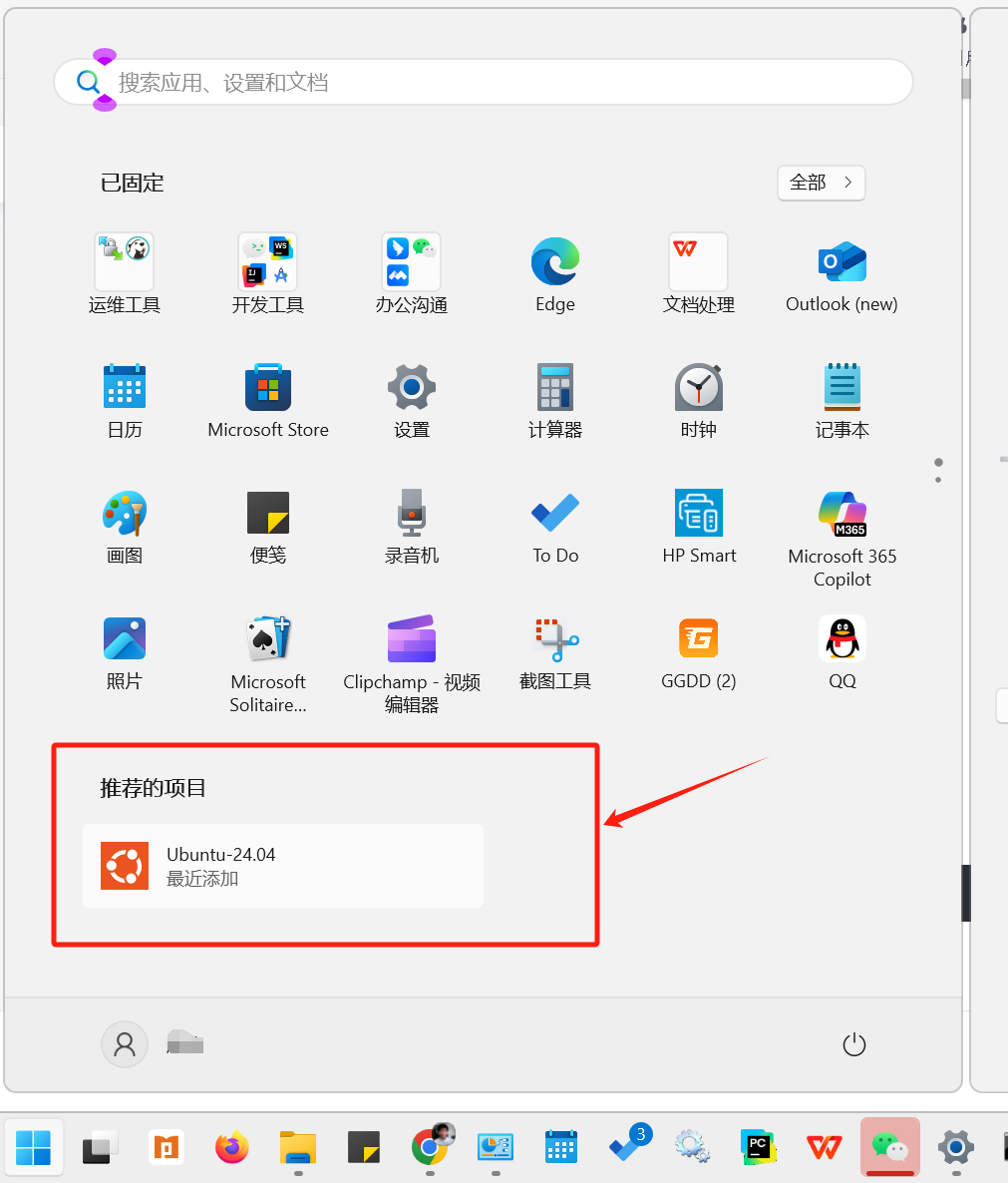Launch the 计算器 calculator

tap(555, 401)
